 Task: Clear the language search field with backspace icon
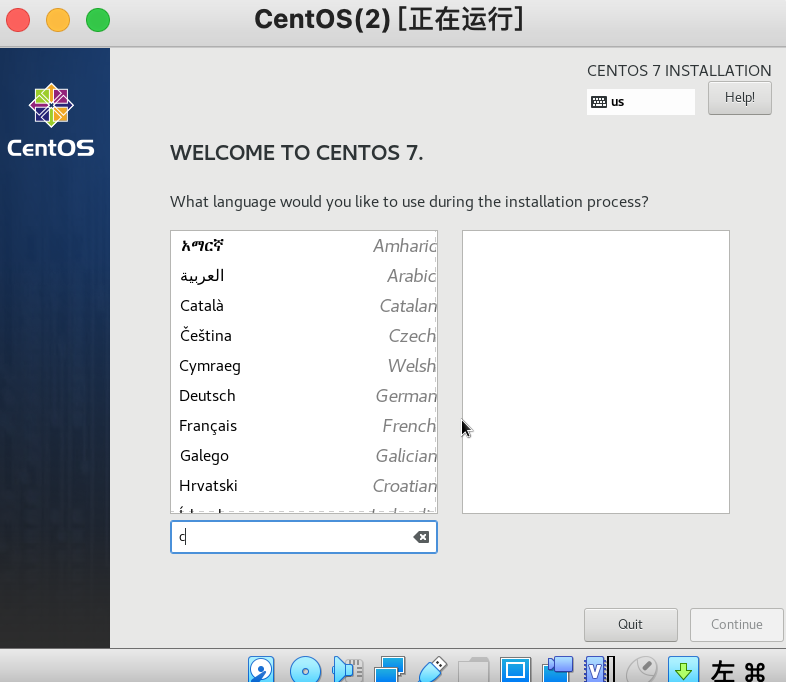(421, 537)
